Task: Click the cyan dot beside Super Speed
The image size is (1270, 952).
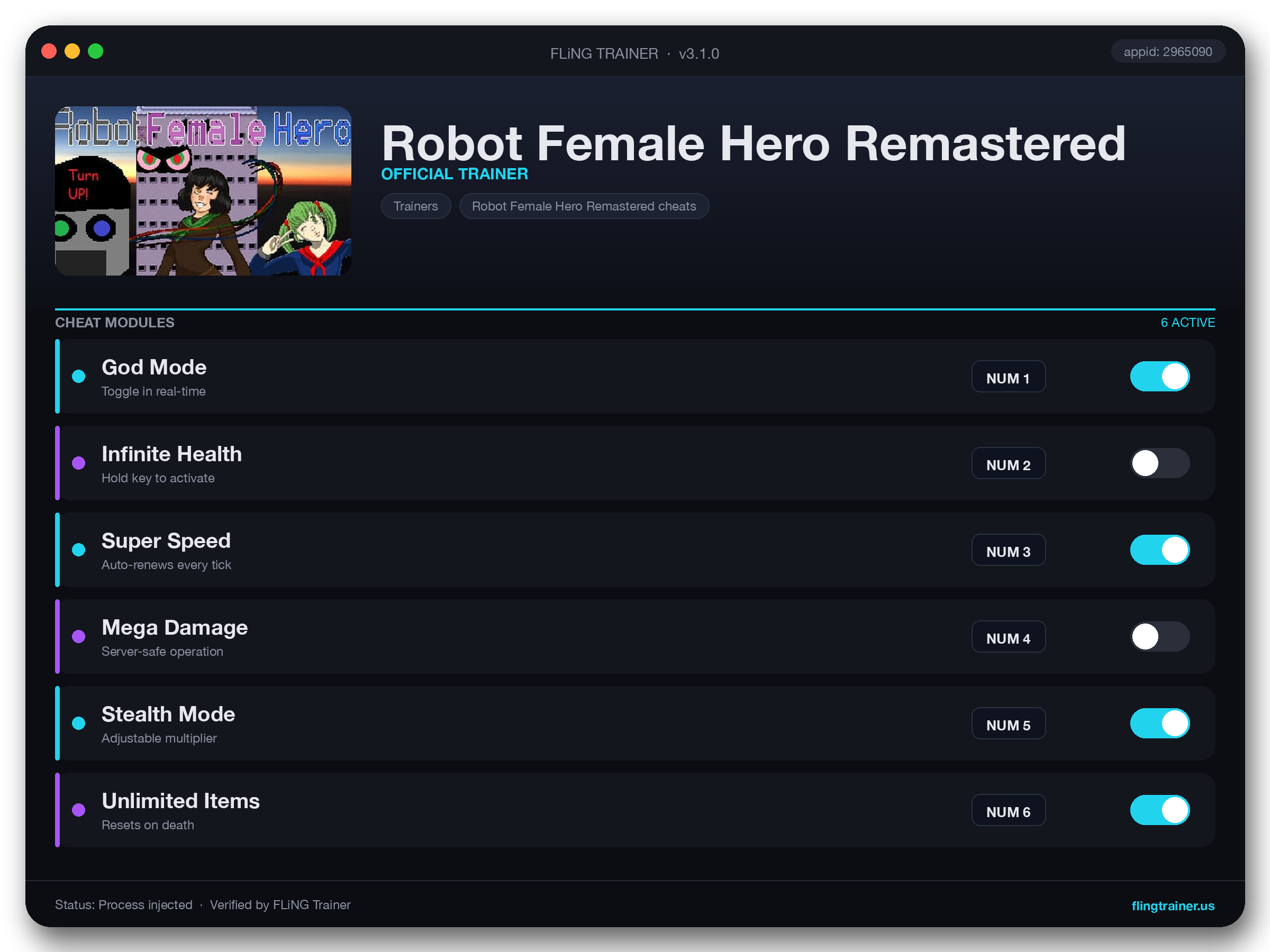Action: [79, 550]
